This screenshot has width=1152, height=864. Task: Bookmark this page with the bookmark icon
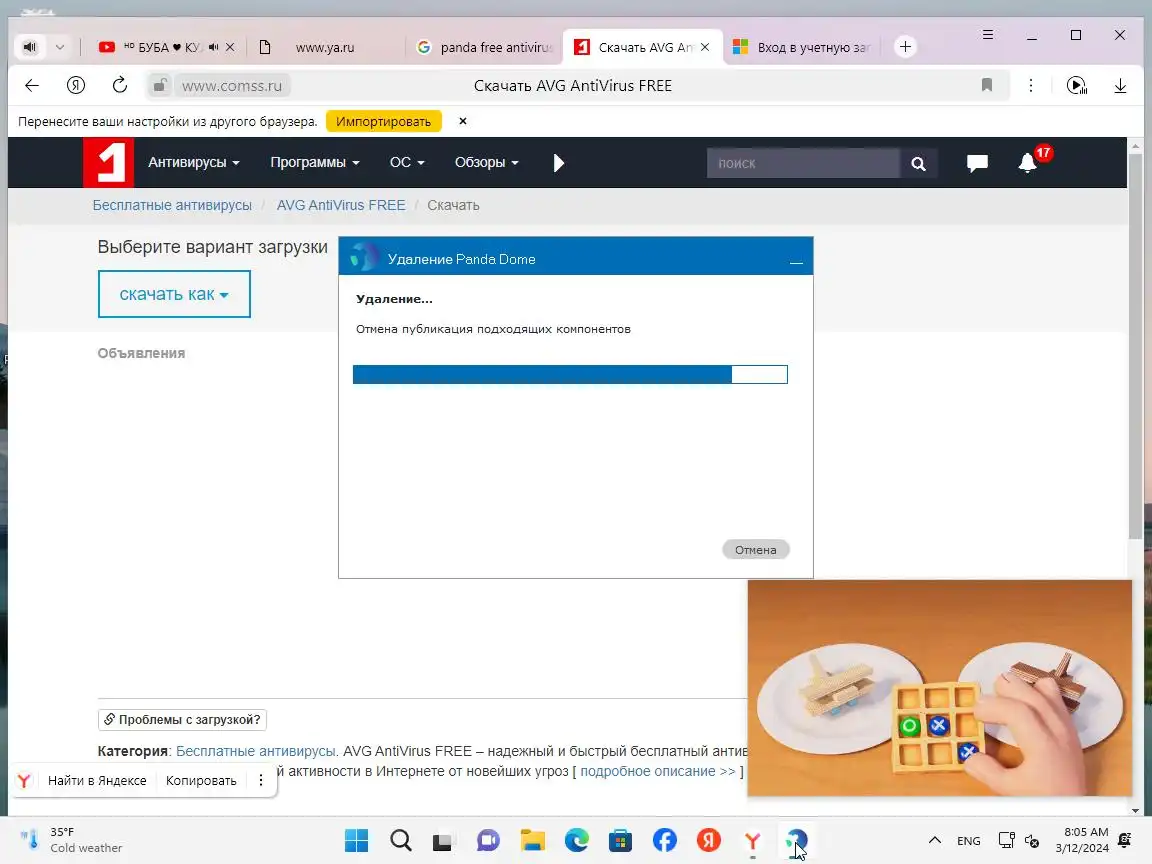987,85
